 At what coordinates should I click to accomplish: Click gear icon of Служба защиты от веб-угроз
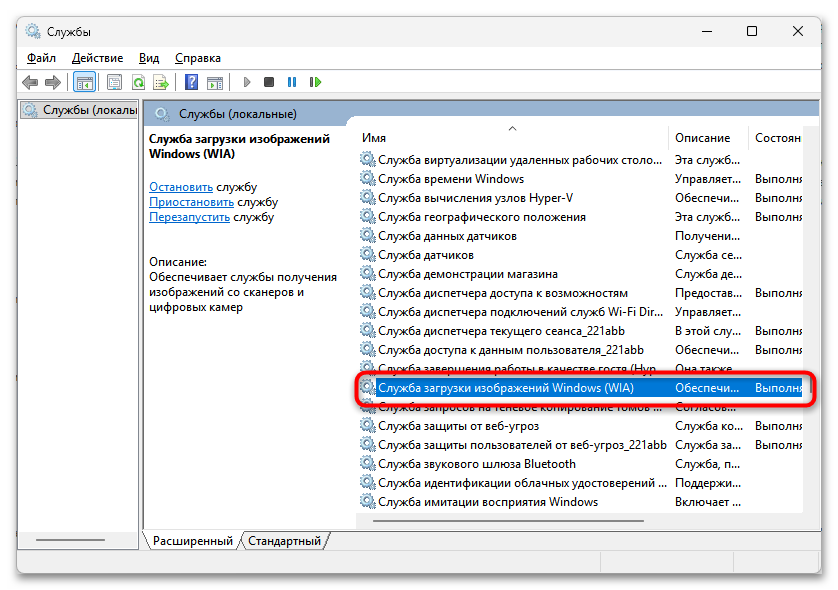point(368,425)
